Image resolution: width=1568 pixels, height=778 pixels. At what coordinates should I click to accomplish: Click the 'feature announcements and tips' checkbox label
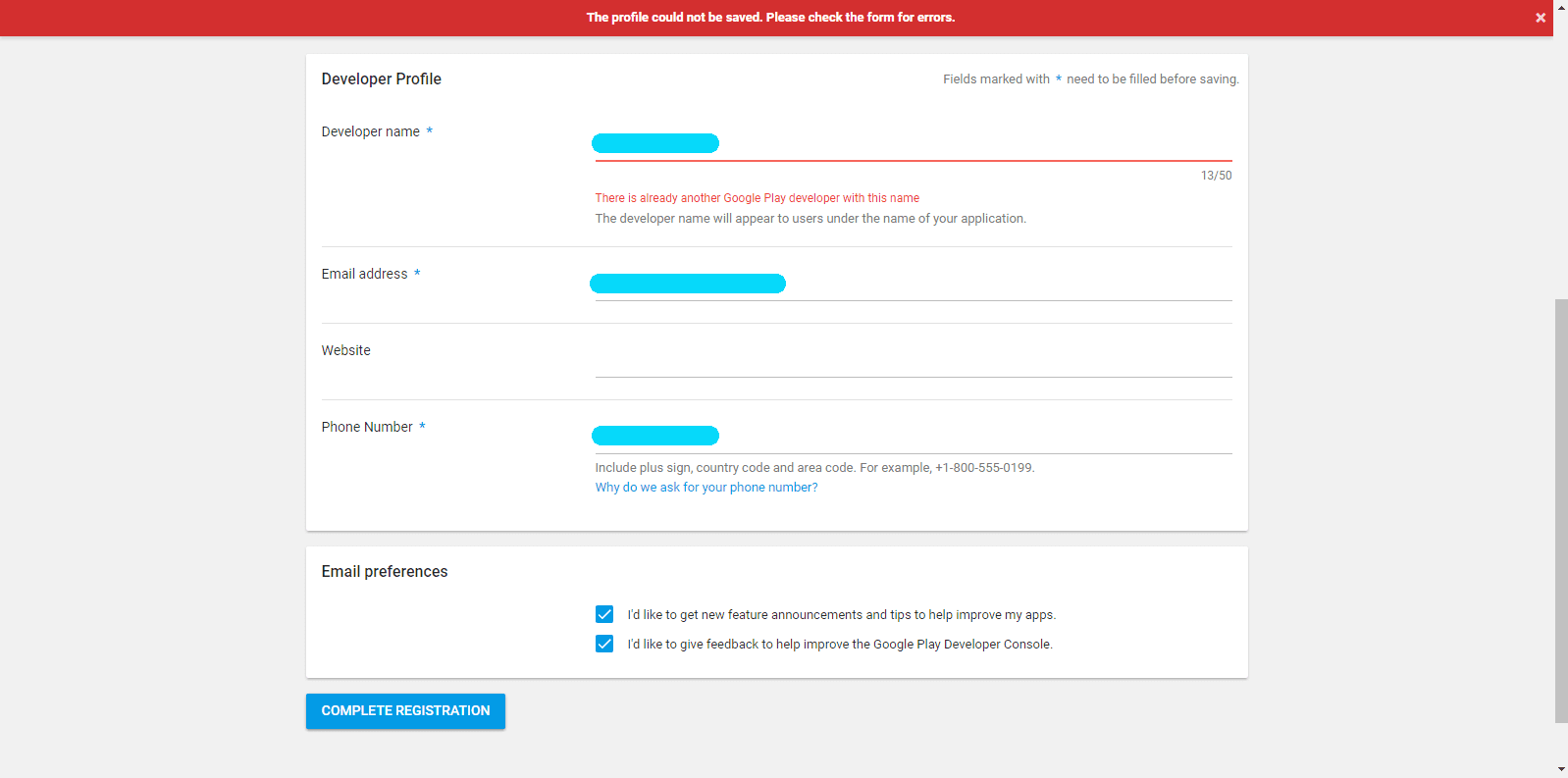pyautogui.click(x=842, y=615)
